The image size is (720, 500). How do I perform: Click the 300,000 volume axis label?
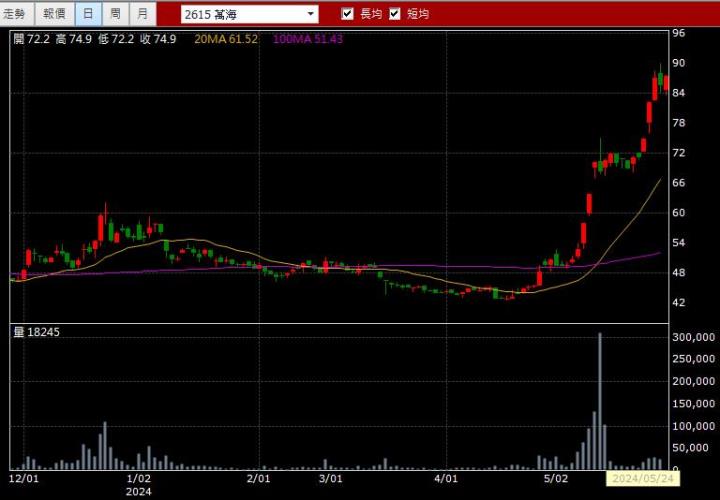pyautogui.click(x=692, y=338)
